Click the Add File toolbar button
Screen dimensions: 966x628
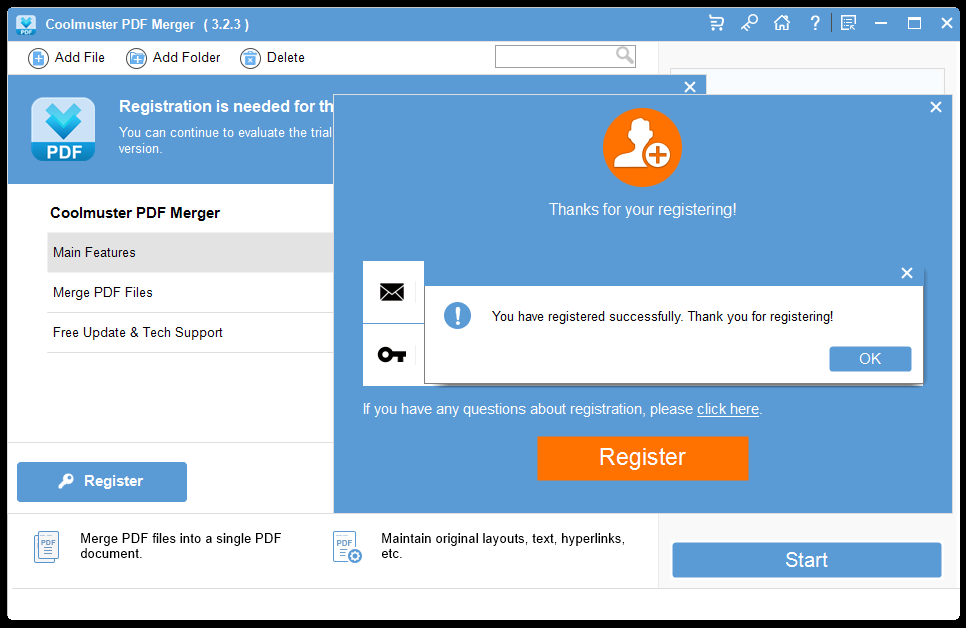click(67, 58)
